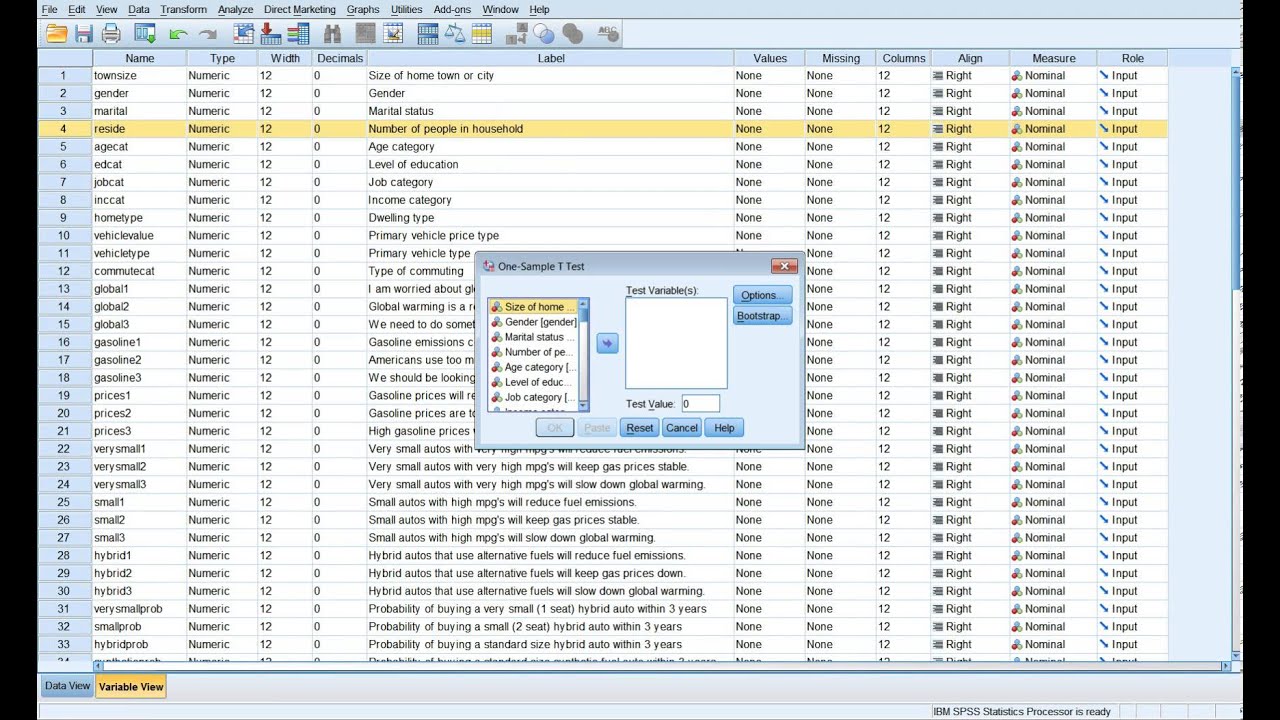
Task: Click the scroll up arrow in variable list
Action: click(584, 303)
